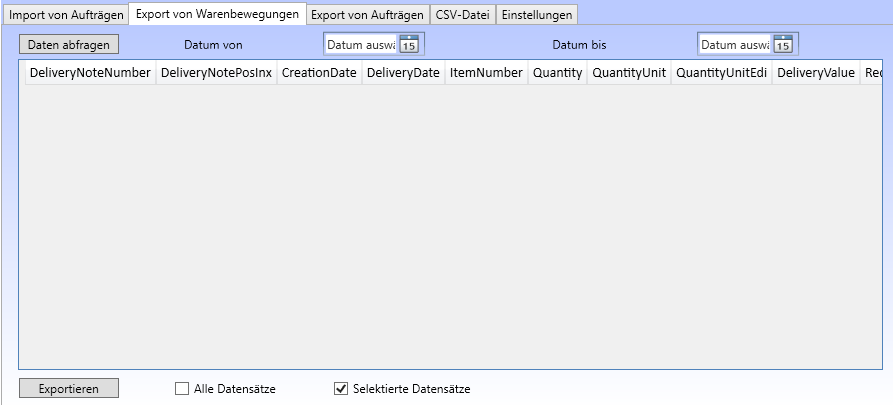Focus the 'Datum bis' date text field

tap(734, 45)
